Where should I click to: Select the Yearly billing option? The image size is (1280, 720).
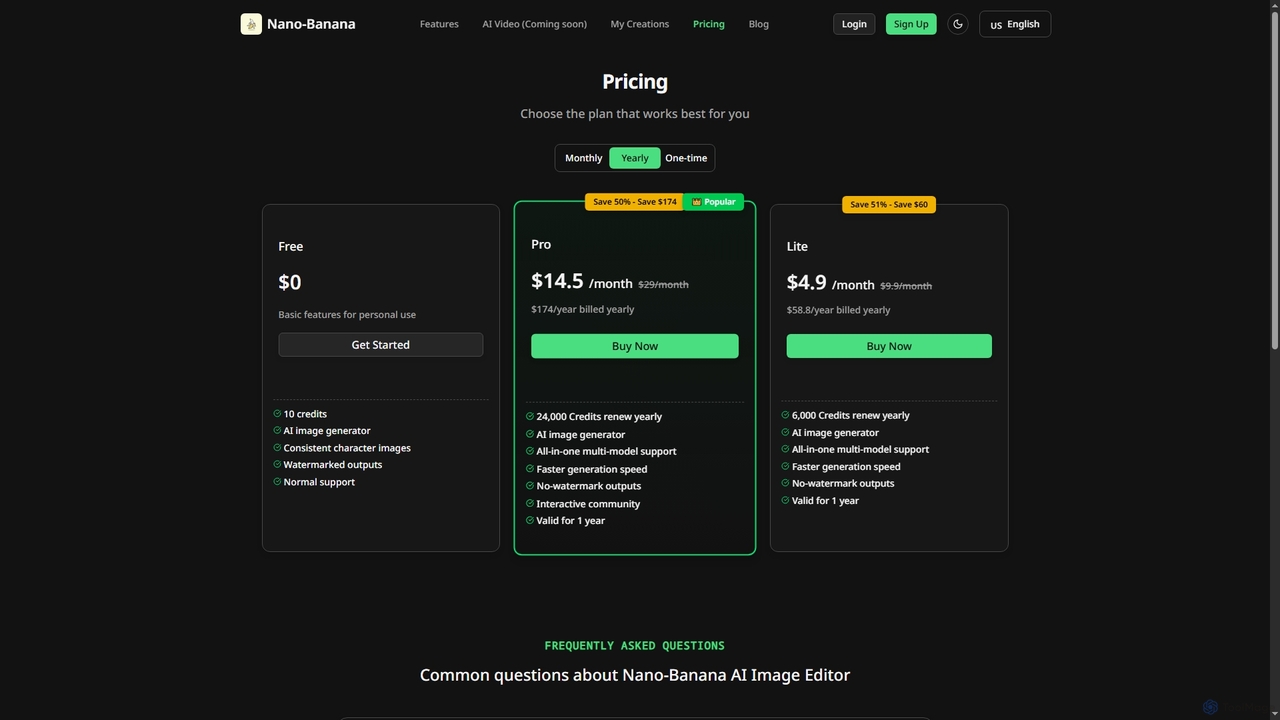coord(635,158)
